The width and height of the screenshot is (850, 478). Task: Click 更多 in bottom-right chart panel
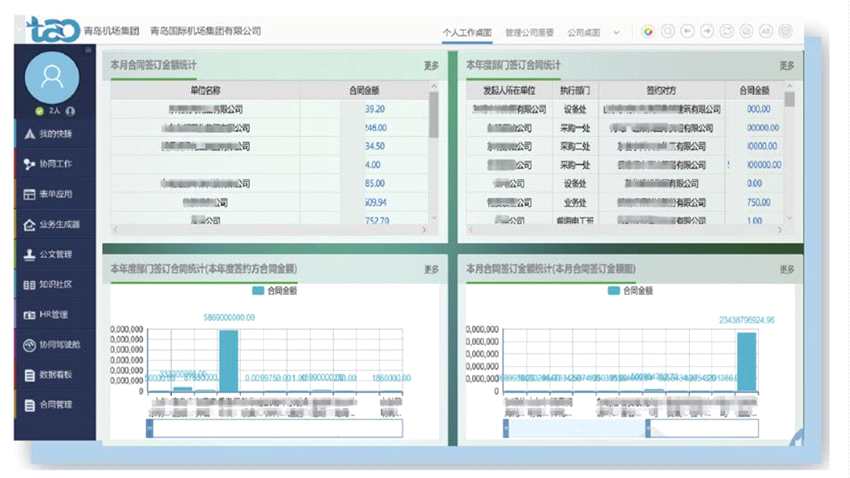pos(787,269)
